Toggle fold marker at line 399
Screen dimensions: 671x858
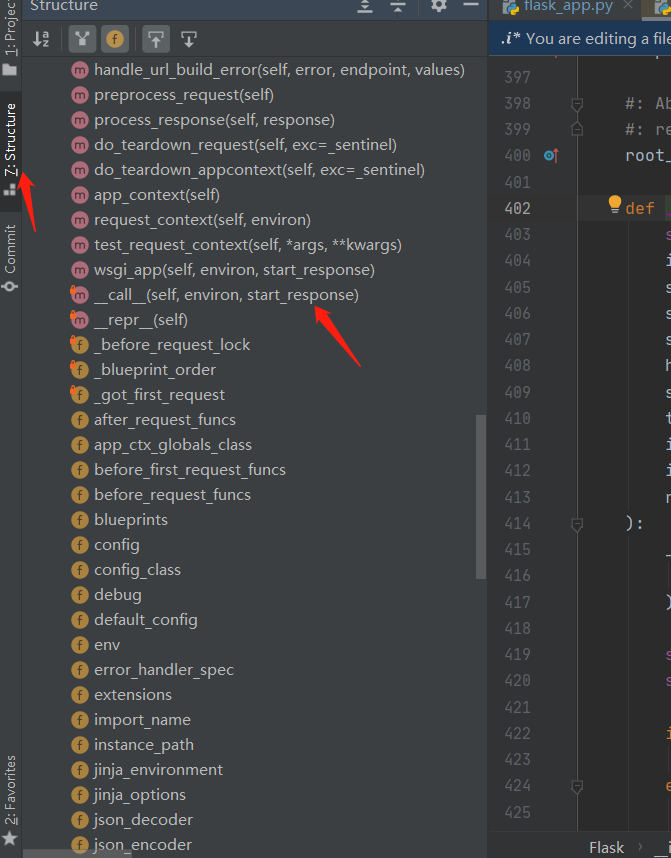(577, 129)
